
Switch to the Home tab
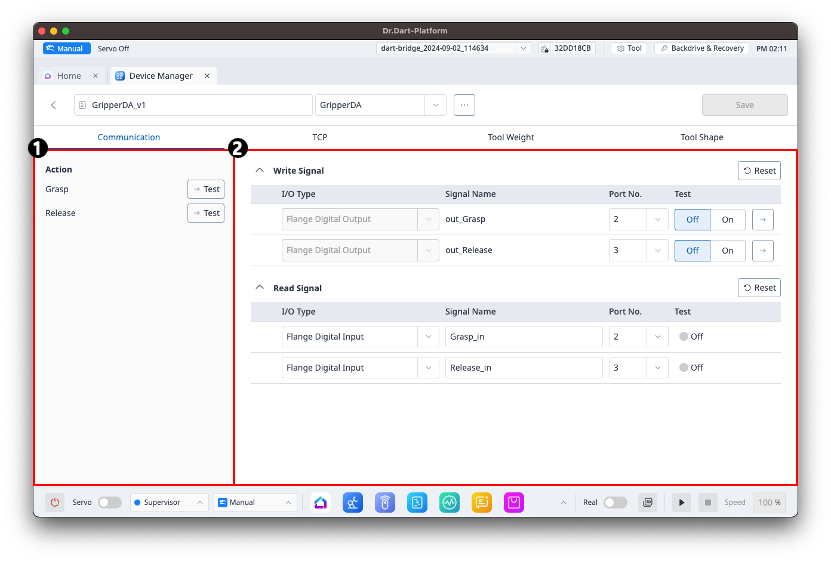click(x=69, y=76)
